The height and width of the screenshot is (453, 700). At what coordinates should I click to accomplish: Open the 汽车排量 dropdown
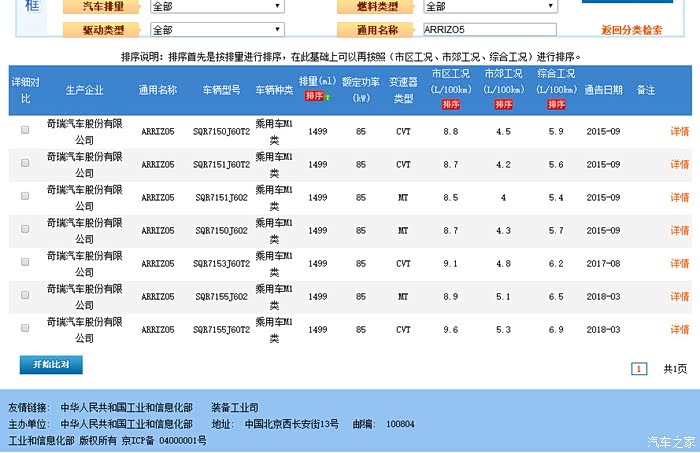click(216, 6)
